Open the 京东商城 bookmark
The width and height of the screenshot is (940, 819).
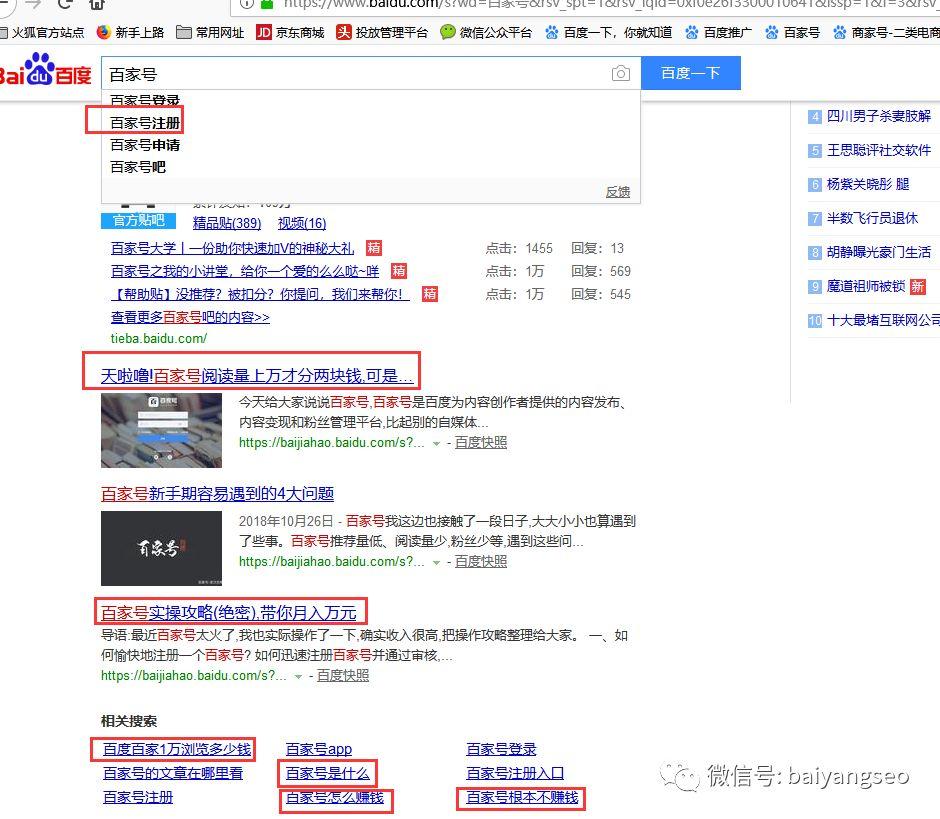[x=290, y=32]
